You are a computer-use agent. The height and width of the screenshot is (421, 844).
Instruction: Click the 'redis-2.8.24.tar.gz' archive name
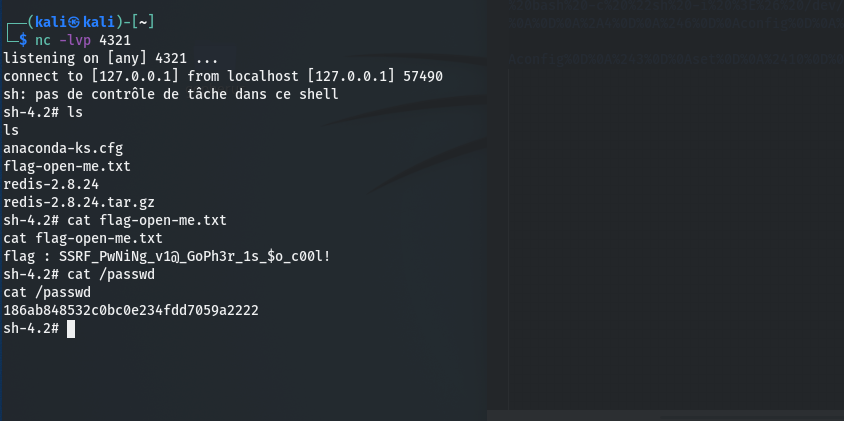(77, 202)
